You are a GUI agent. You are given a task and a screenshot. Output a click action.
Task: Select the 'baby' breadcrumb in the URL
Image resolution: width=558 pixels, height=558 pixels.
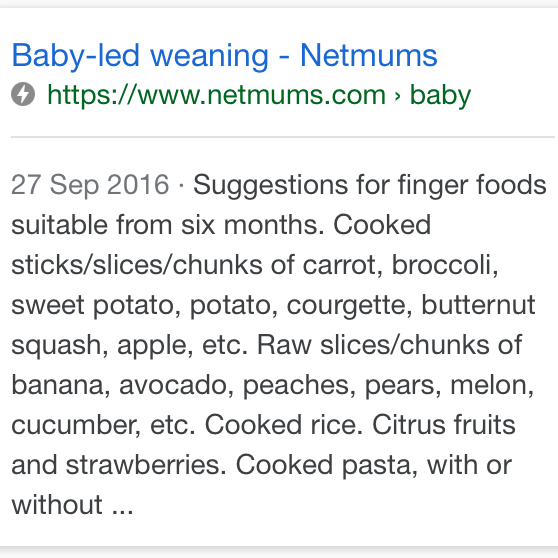coord(440,95)
